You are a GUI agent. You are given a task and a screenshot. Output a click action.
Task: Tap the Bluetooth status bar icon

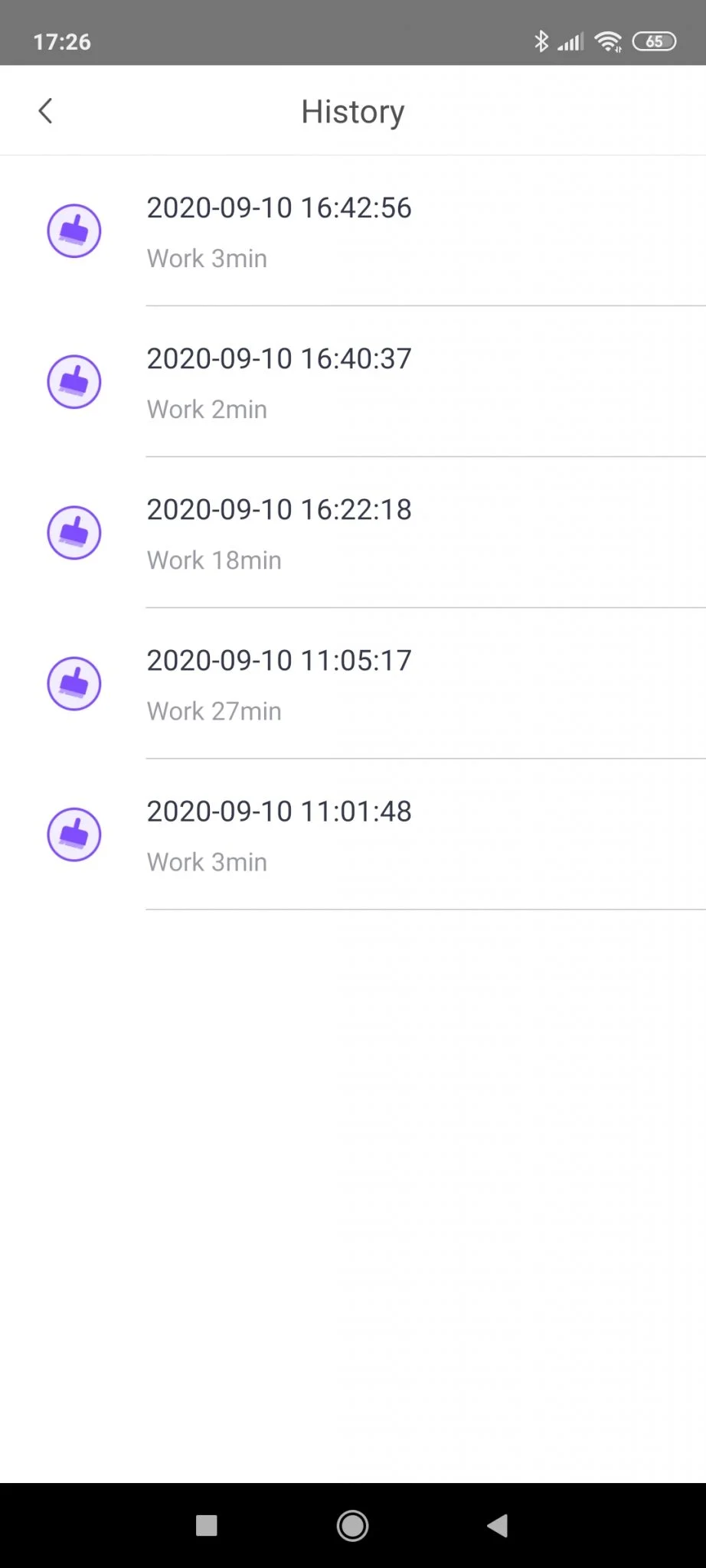pyautogui.click(x=541, y=41)
